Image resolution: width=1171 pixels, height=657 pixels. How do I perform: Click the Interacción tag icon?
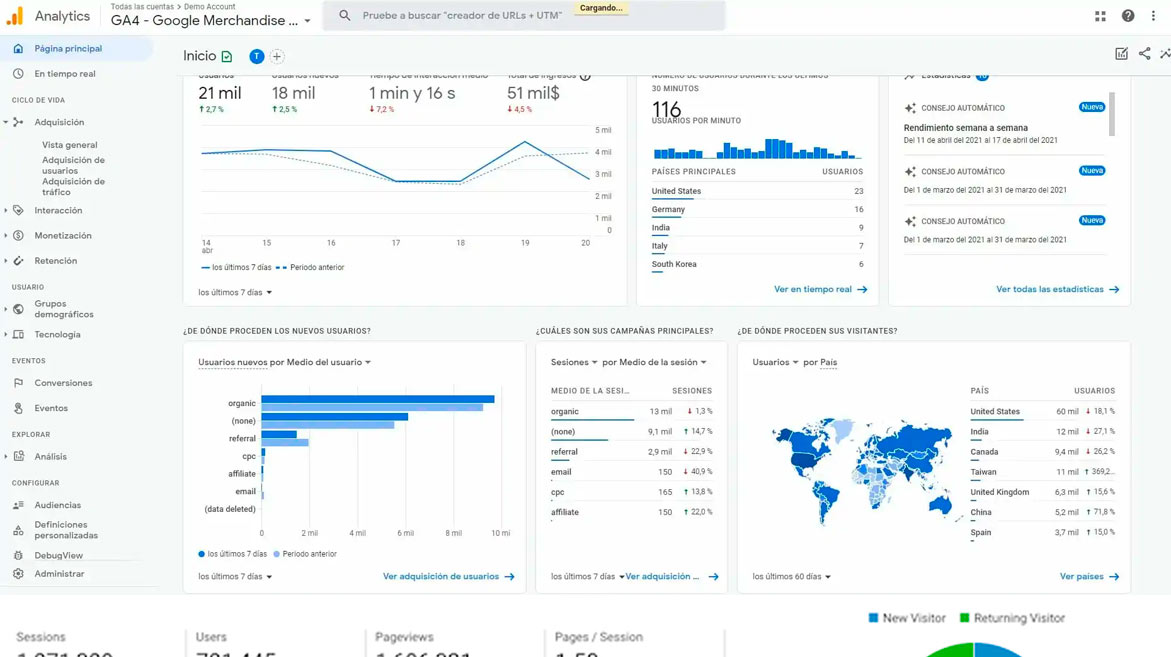point(18,211)
